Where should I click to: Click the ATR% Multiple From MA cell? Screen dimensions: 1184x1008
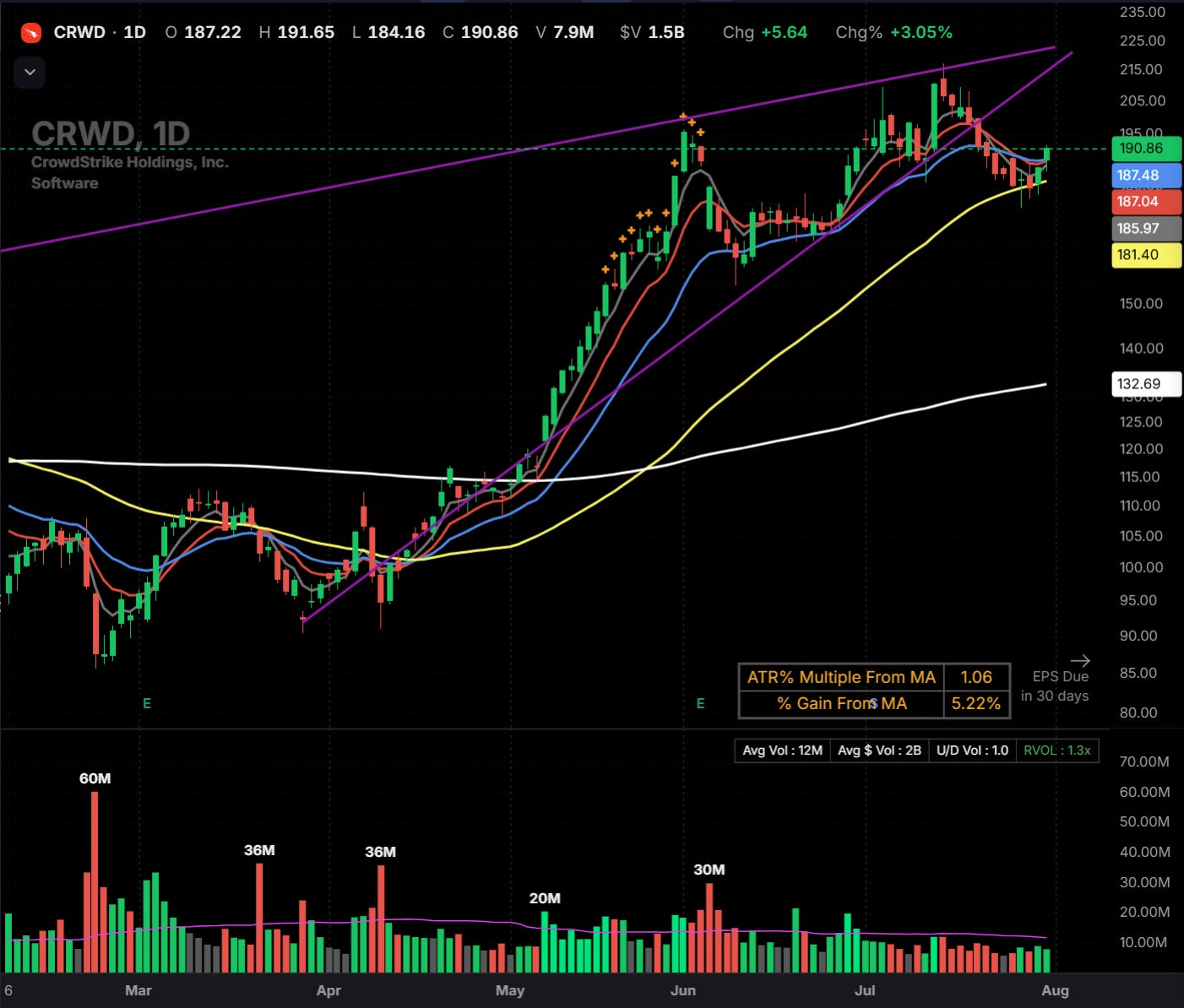[x=841, y=677]
